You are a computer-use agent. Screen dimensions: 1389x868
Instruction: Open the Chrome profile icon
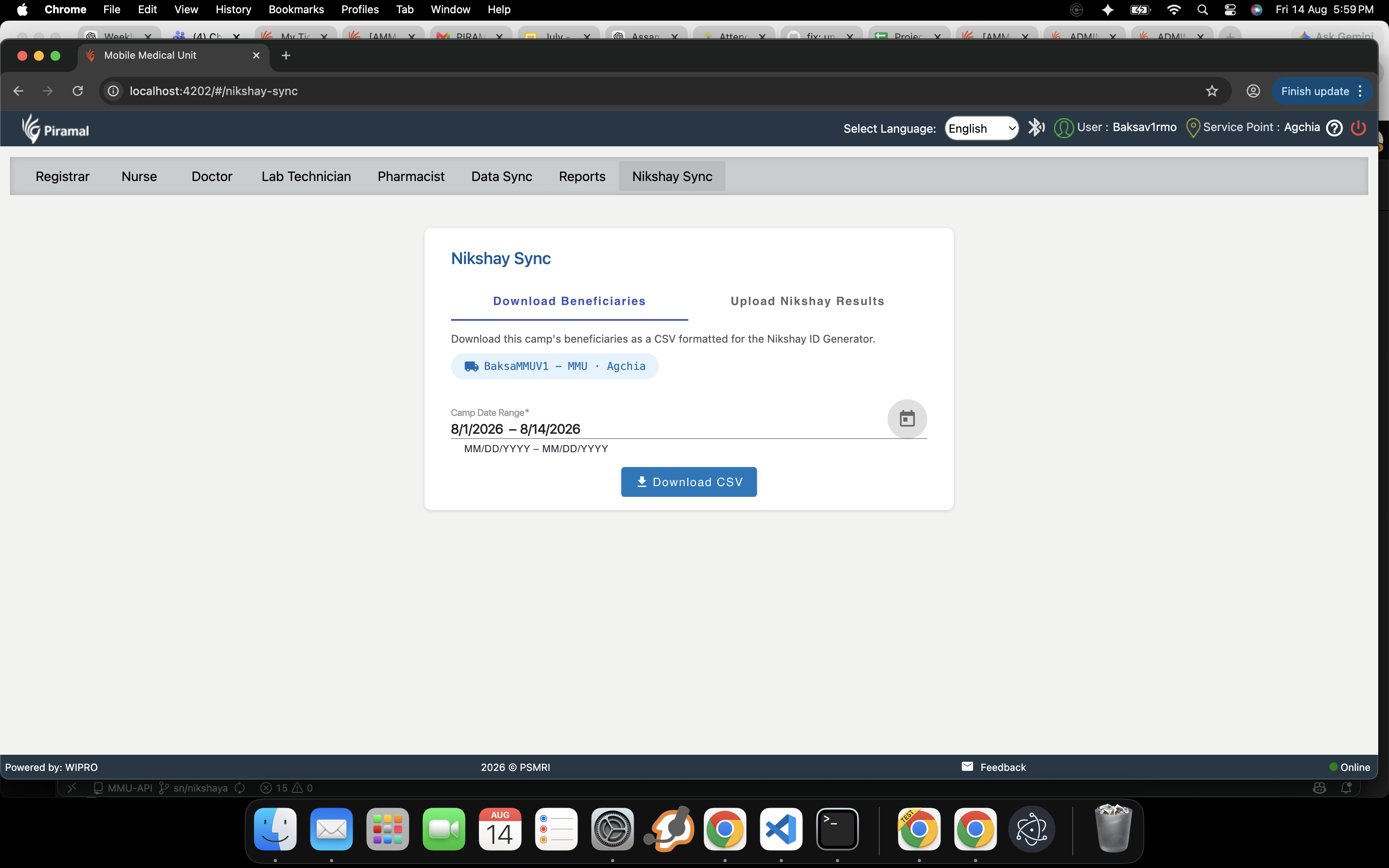point(1253,91)
